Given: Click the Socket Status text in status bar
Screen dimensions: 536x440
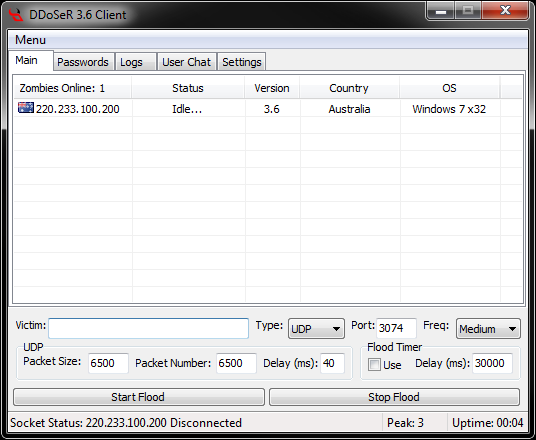Looking at the screenshot, I should tap(126, 423).
